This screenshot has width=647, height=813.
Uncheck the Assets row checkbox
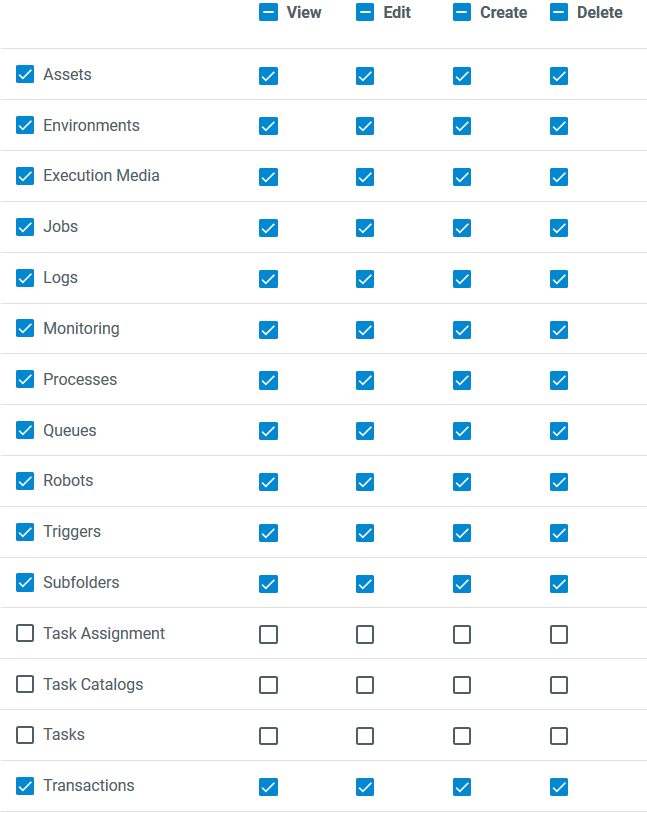[25, 75]
